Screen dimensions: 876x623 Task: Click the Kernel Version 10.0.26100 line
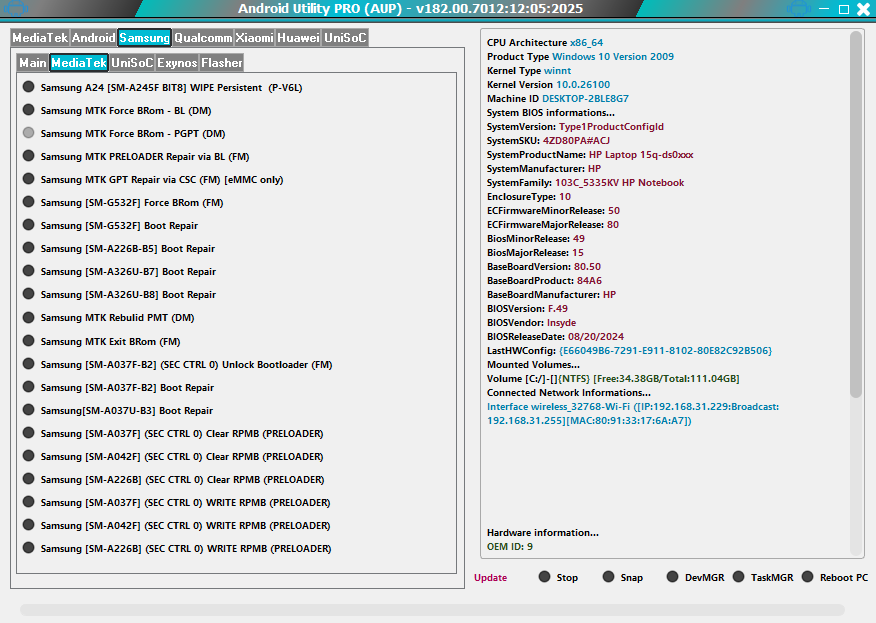(x=548, y=84)
